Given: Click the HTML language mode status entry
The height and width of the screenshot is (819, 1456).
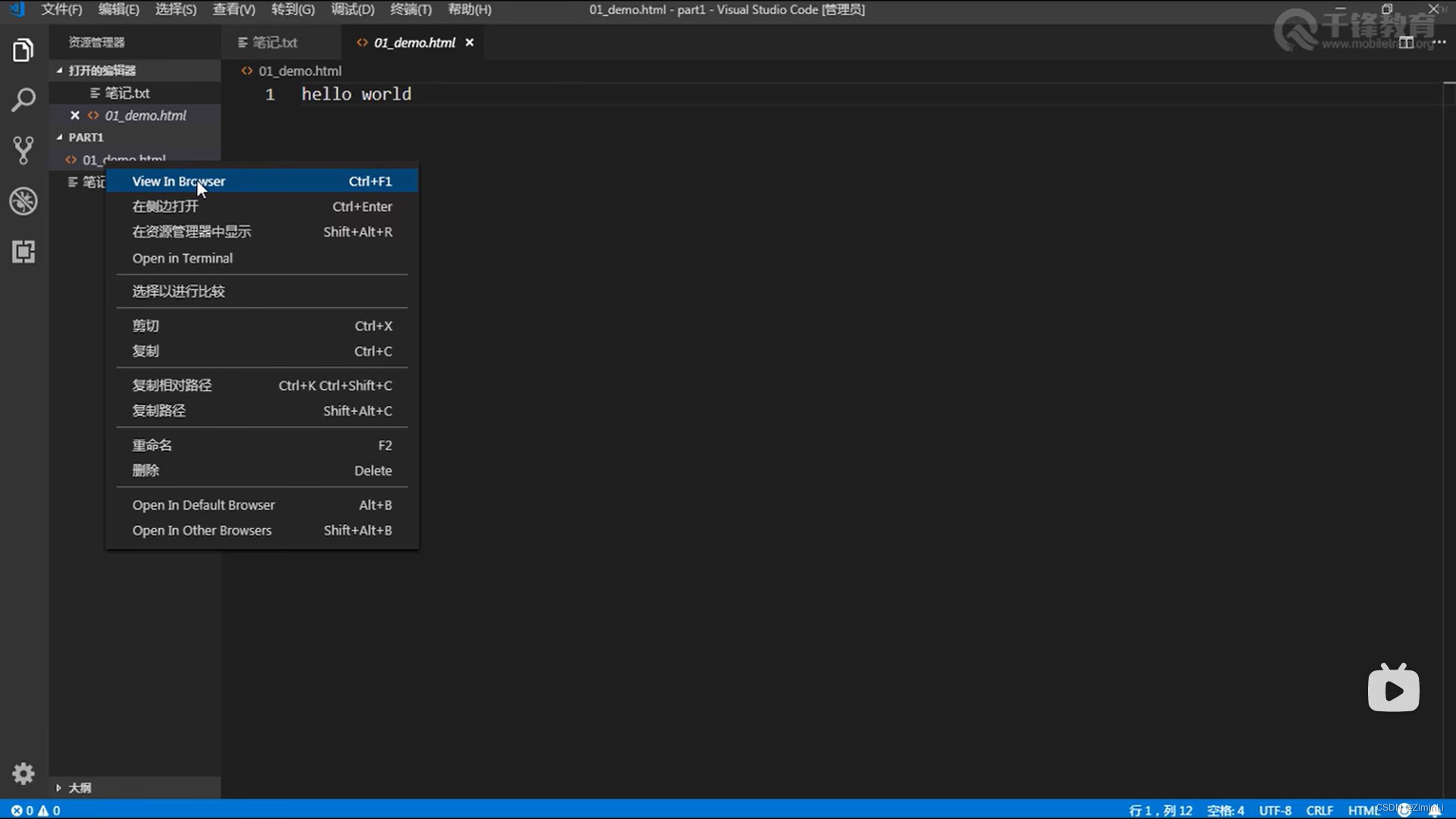Looking at the screenshot, I should pyautogui.click(x=1363, y=810).
